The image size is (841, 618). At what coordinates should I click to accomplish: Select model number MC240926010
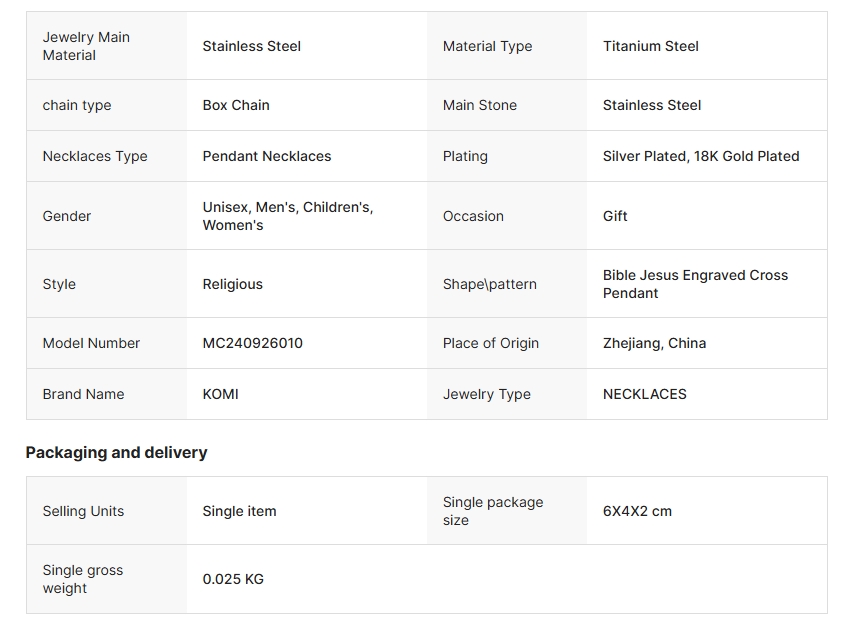point(252,343)
